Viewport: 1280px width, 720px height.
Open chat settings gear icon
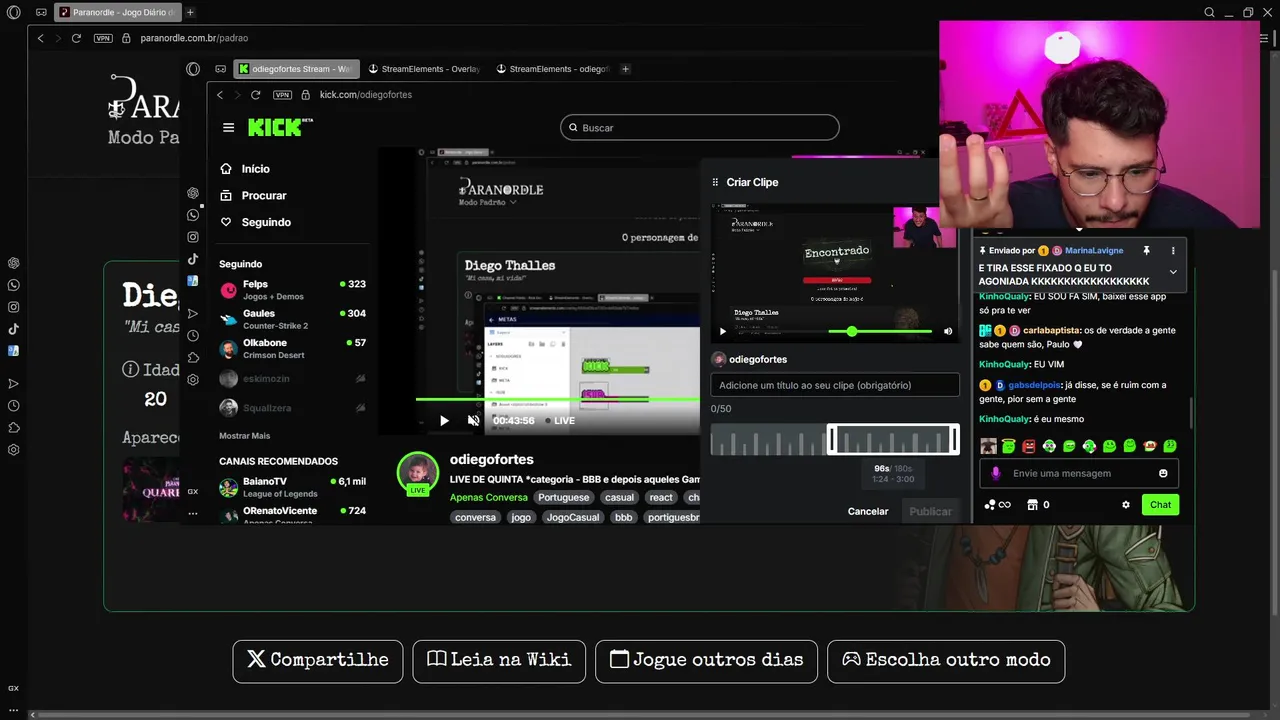[1126, 505]
